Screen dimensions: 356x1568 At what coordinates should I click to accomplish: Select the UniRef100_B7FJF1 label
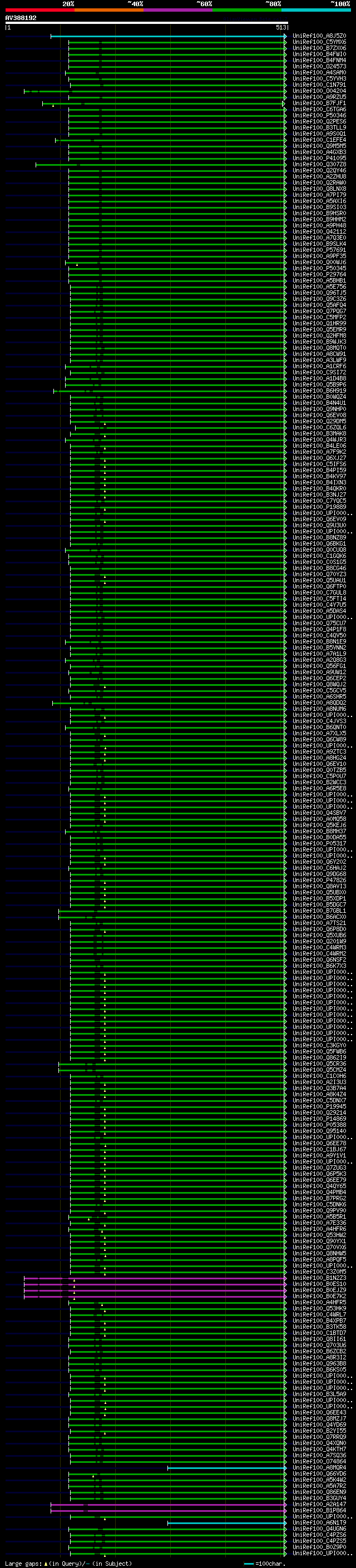point(319,103)
